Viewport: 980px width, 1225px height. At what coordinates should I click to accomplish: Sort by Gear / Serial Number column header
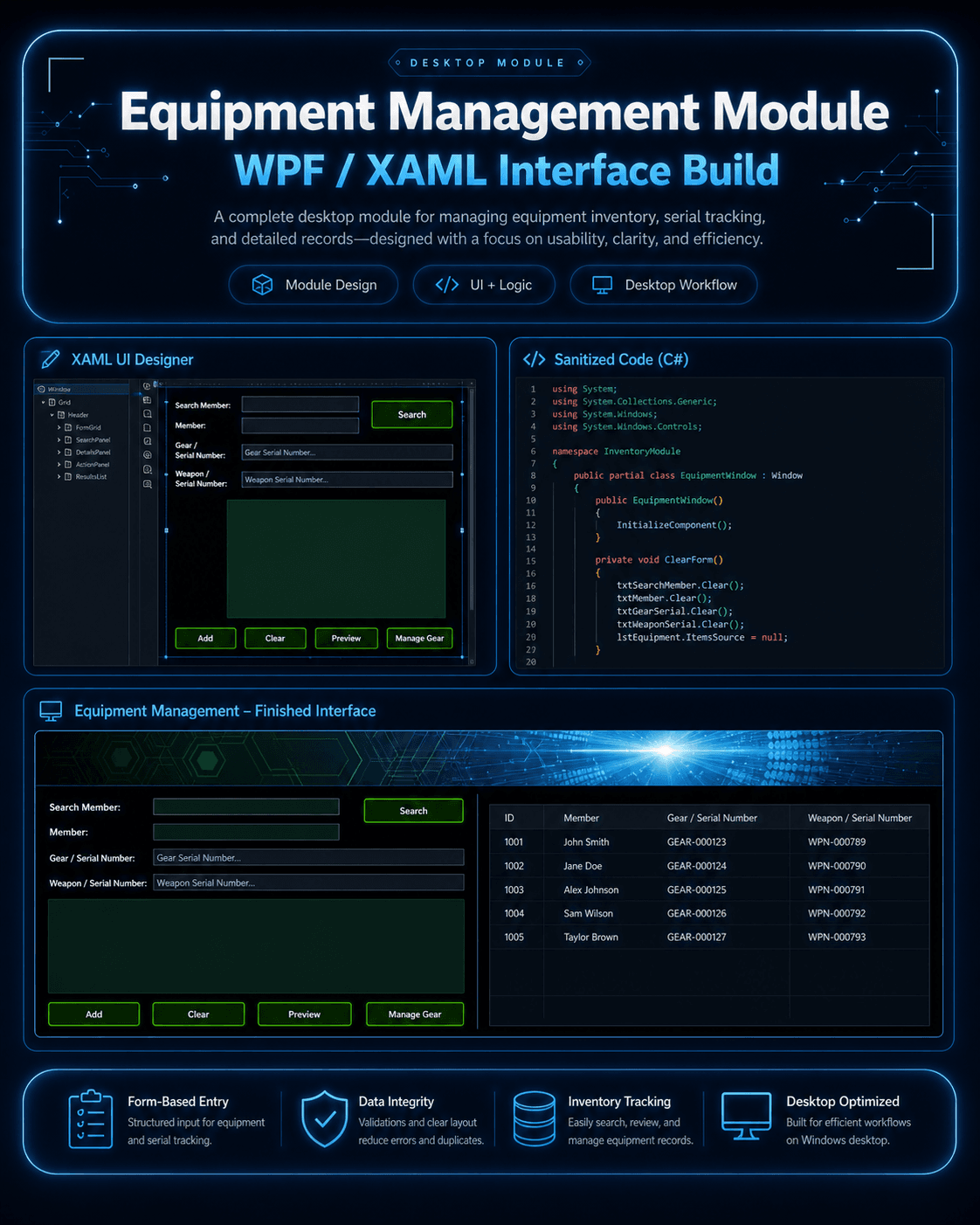click(x=712, y=818)
